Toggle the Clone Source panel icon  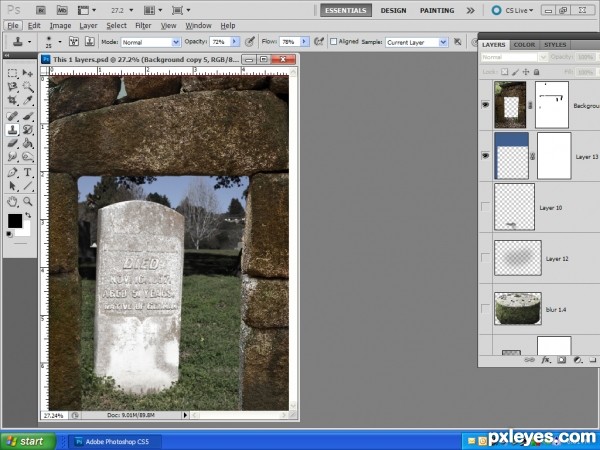pos(90,41)
